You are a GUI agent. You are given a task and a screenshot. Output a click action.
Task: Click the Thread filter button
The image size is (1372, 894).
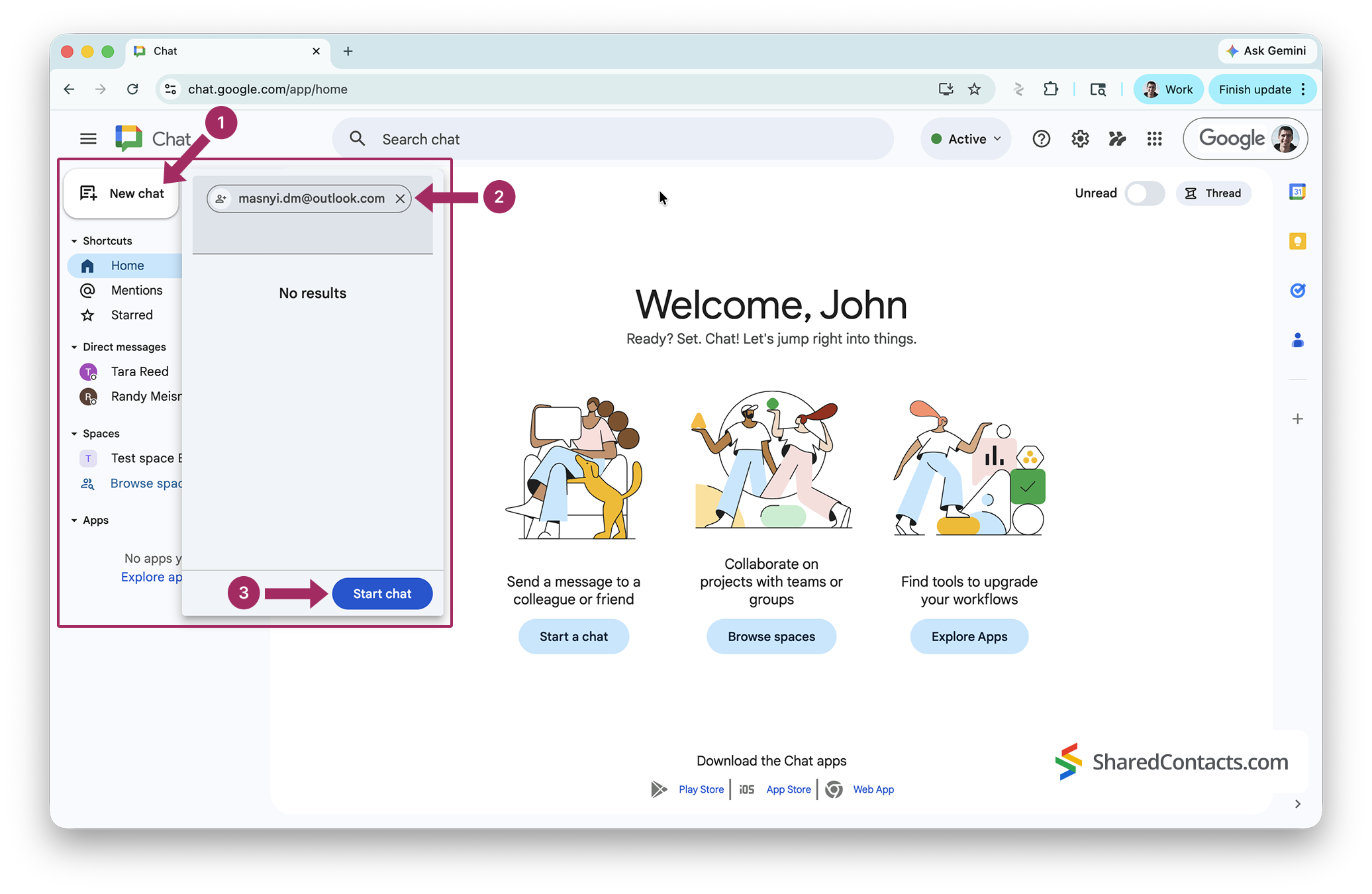pos(1213,193)
